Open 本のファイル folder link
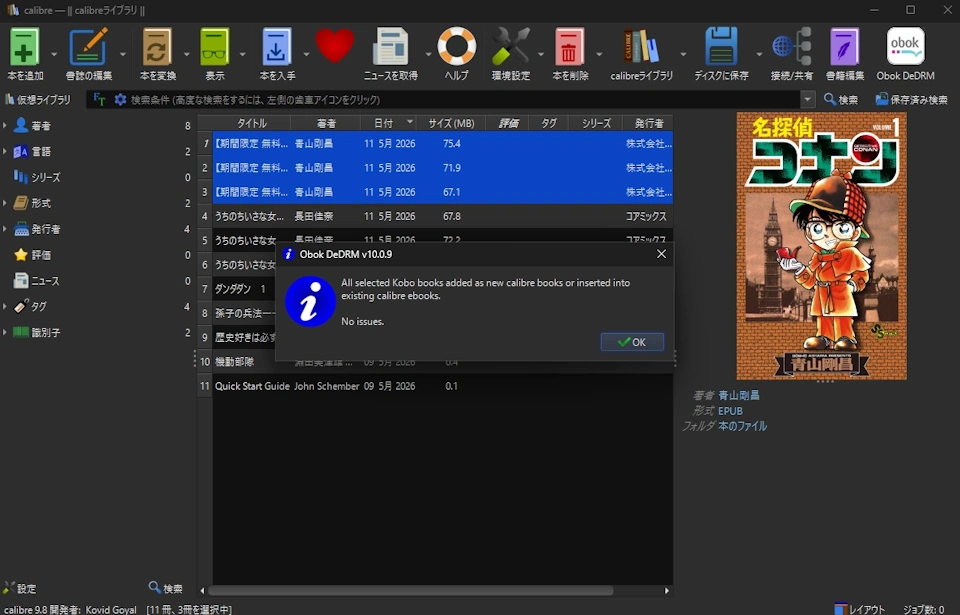 click(x=743, y=426)
